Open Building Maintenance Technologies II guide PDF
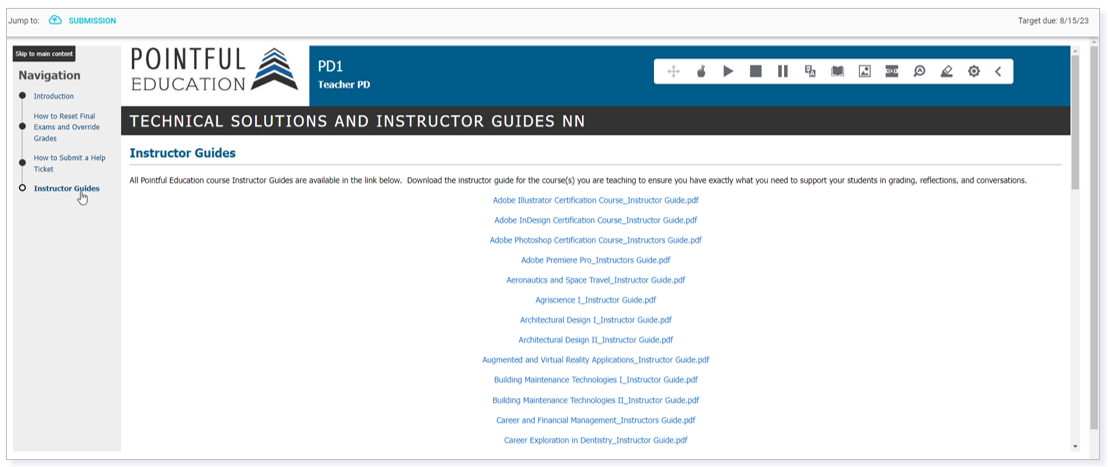Viewport: 1108px width, 467px height. click(x=596, y=400)
